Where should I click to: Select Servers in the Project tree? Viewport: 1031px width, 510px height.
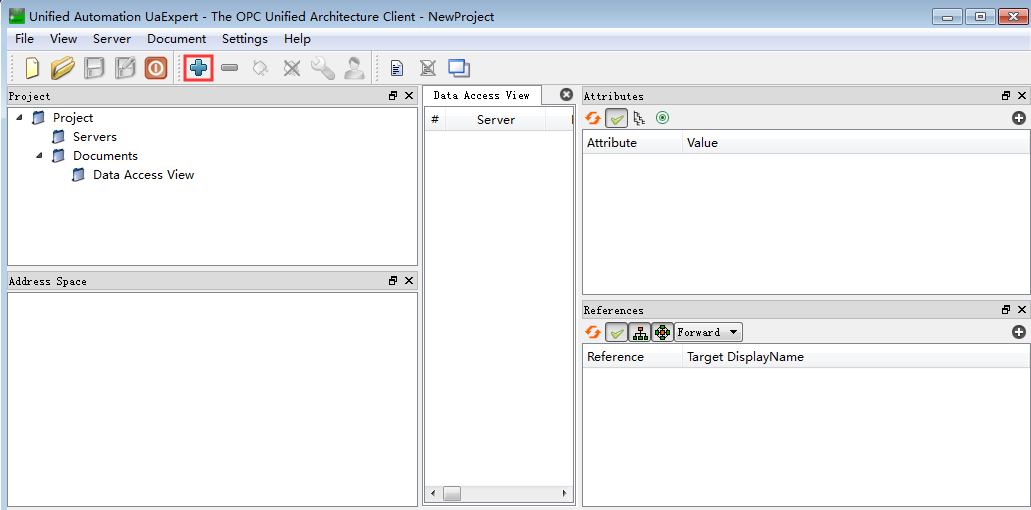pos(95,137)
